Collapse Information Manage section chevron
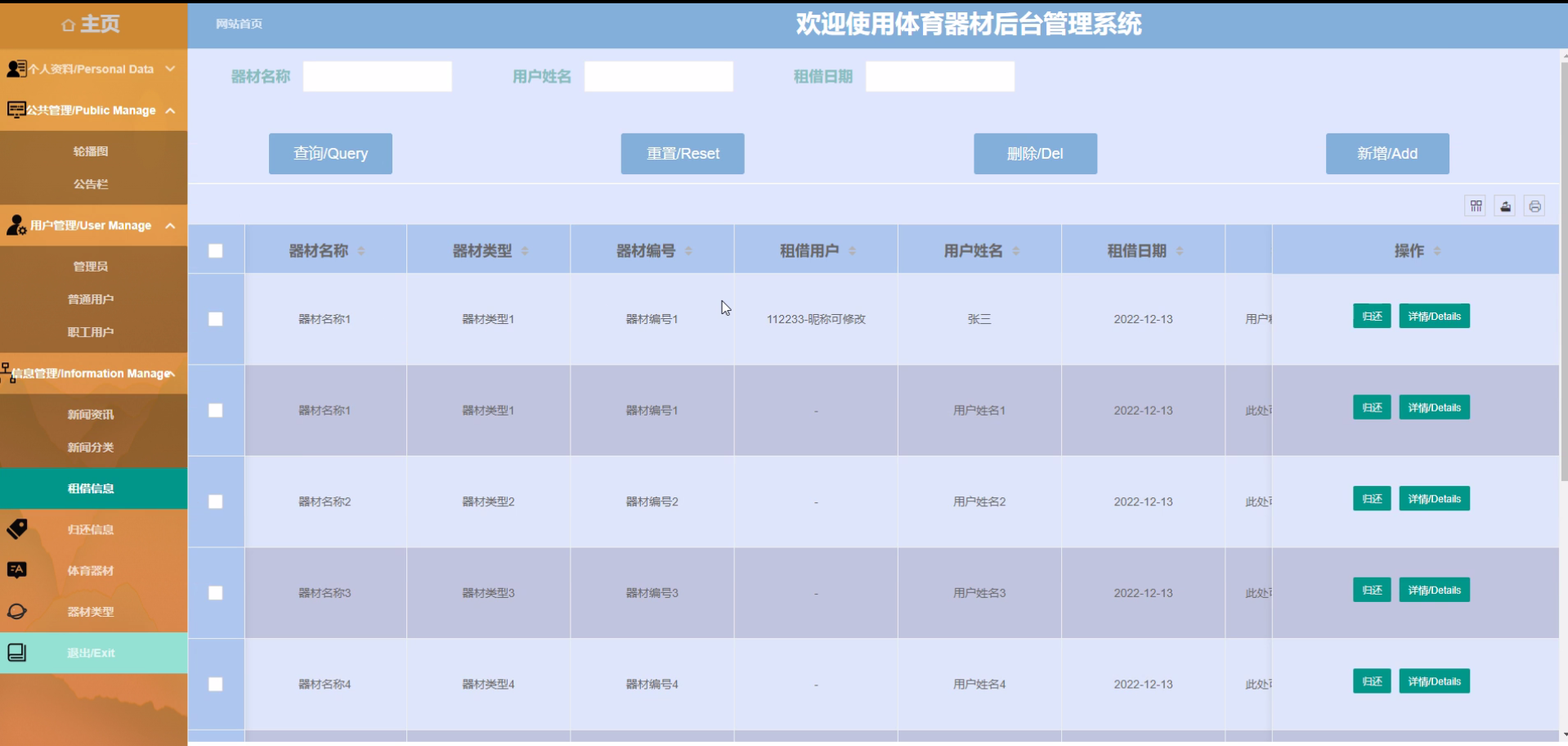Viewport: 1568px width, 746px height. 172,374
